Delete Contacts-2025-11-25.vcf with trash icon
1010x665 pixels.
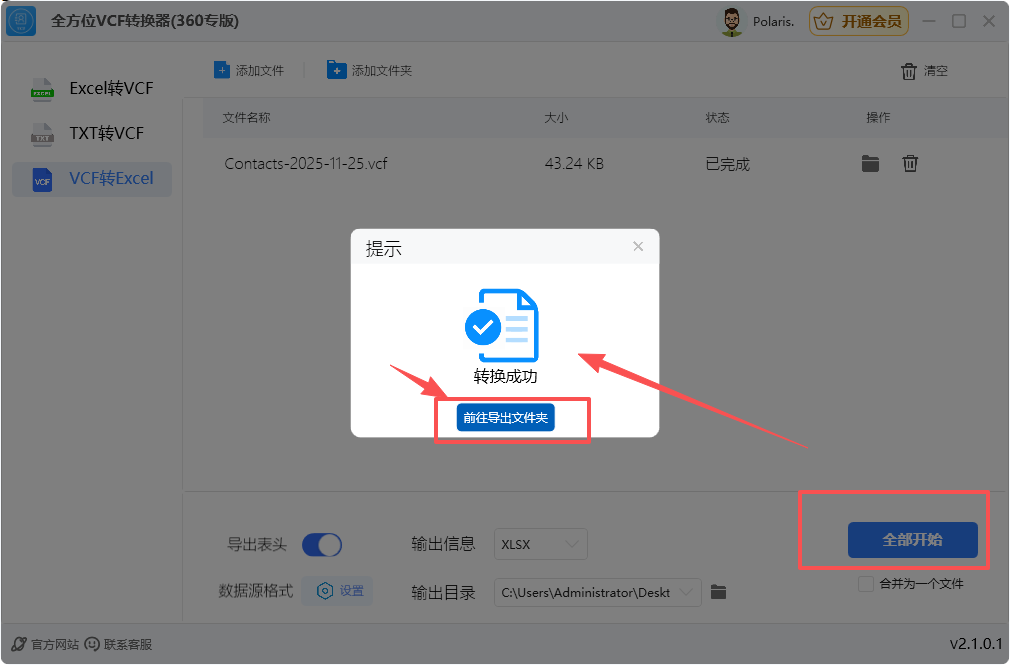click(910, 163)
